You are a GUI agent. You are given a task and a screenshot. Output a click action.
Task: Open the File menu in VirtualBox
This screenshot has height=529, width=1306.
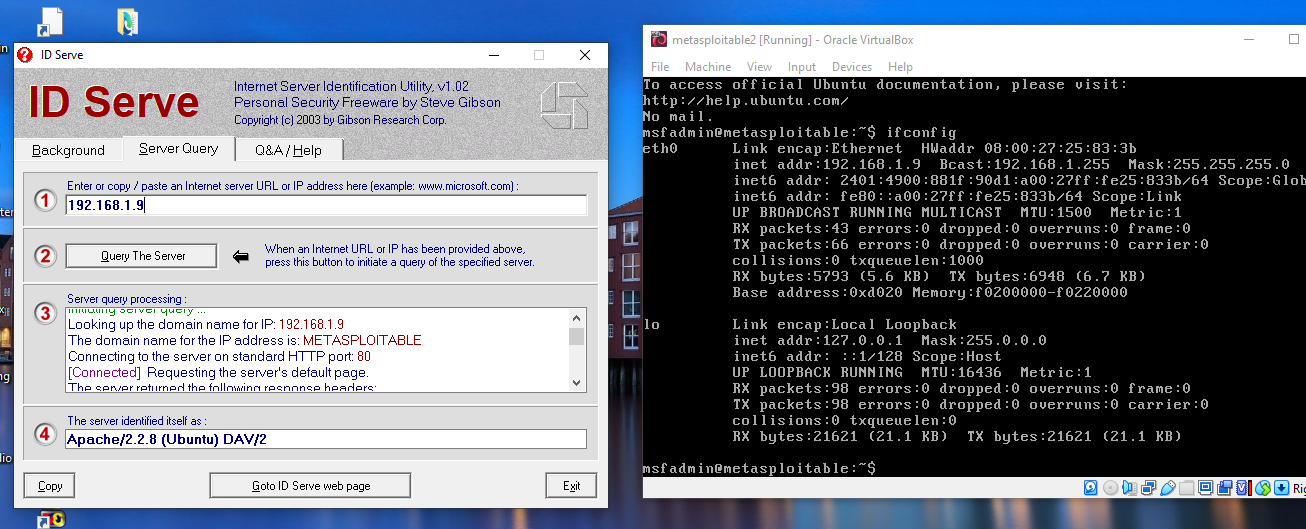[x=661, y=67]
